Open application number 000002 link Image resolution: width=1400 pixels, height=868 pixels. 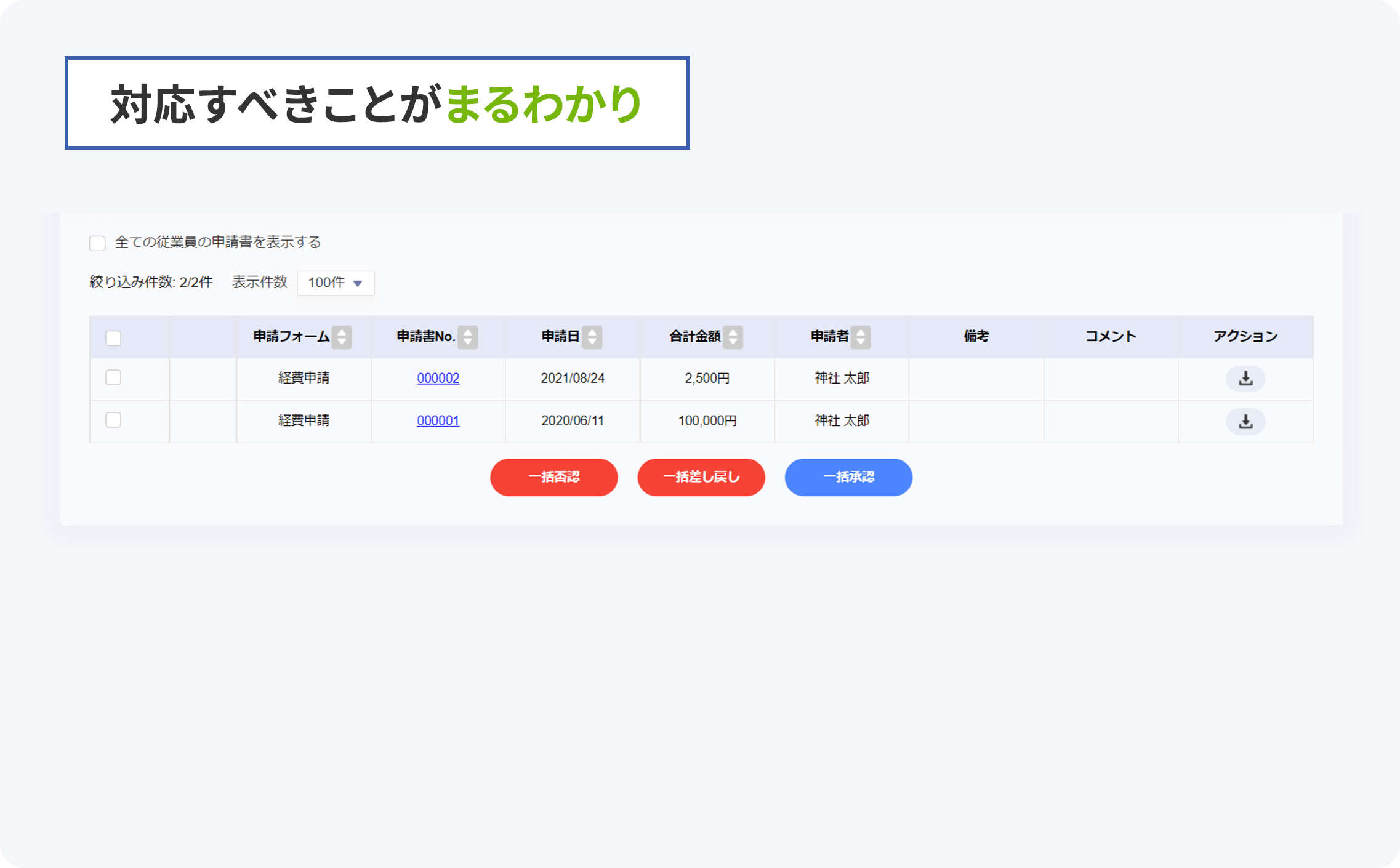pos(438,378)
